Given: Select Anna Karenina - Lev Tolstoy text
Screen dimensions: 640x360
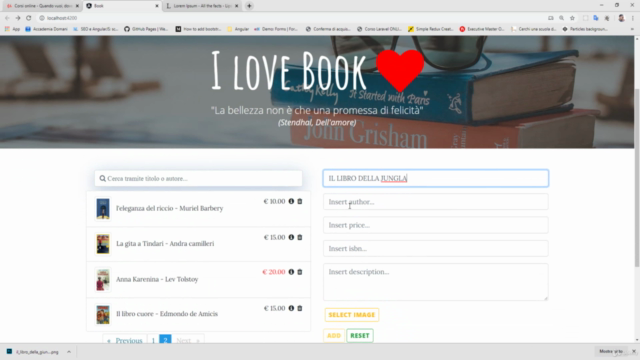Looking at the screenshot, I should pos(157,279).
